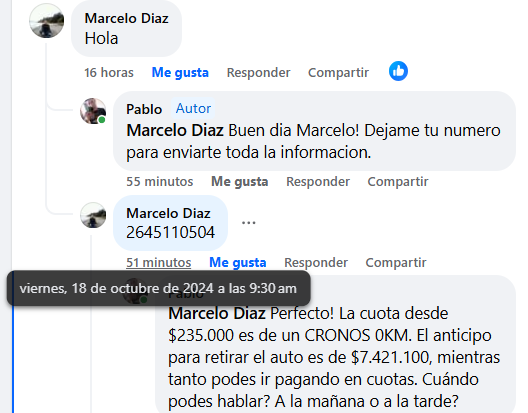Screen dimensions: 528x413
Task: Open Marcelo Diaz's avatar beside phone number comment
Action: tap(93, 215)
